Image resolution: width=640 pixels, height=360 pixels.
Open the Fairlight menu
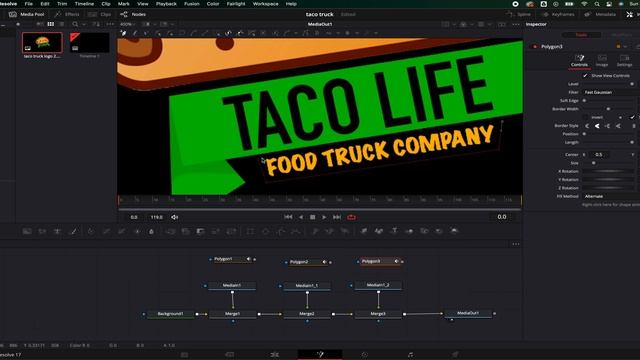(x=236, y=4)
